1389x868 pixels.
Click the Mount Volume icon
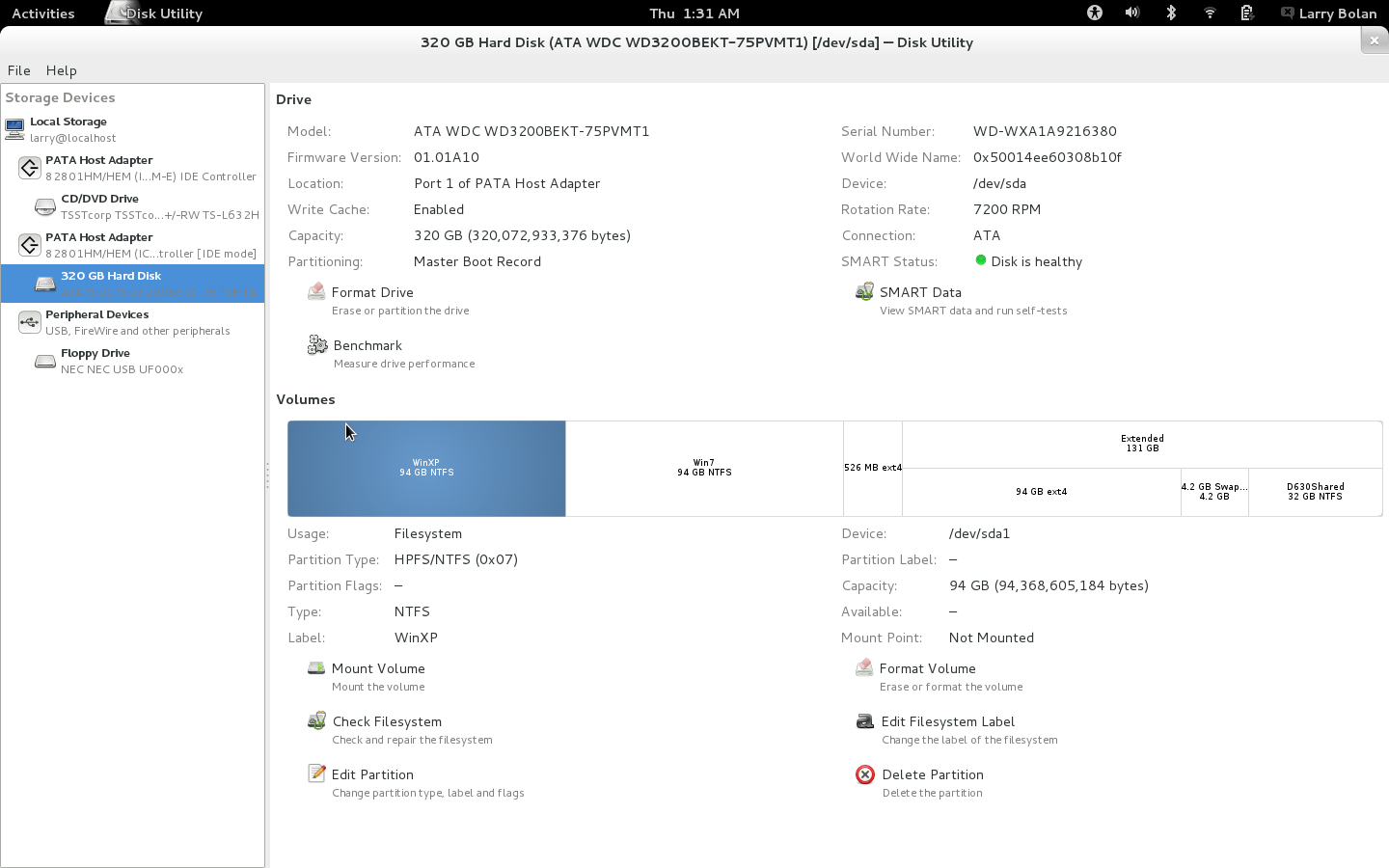pos(316,667)
